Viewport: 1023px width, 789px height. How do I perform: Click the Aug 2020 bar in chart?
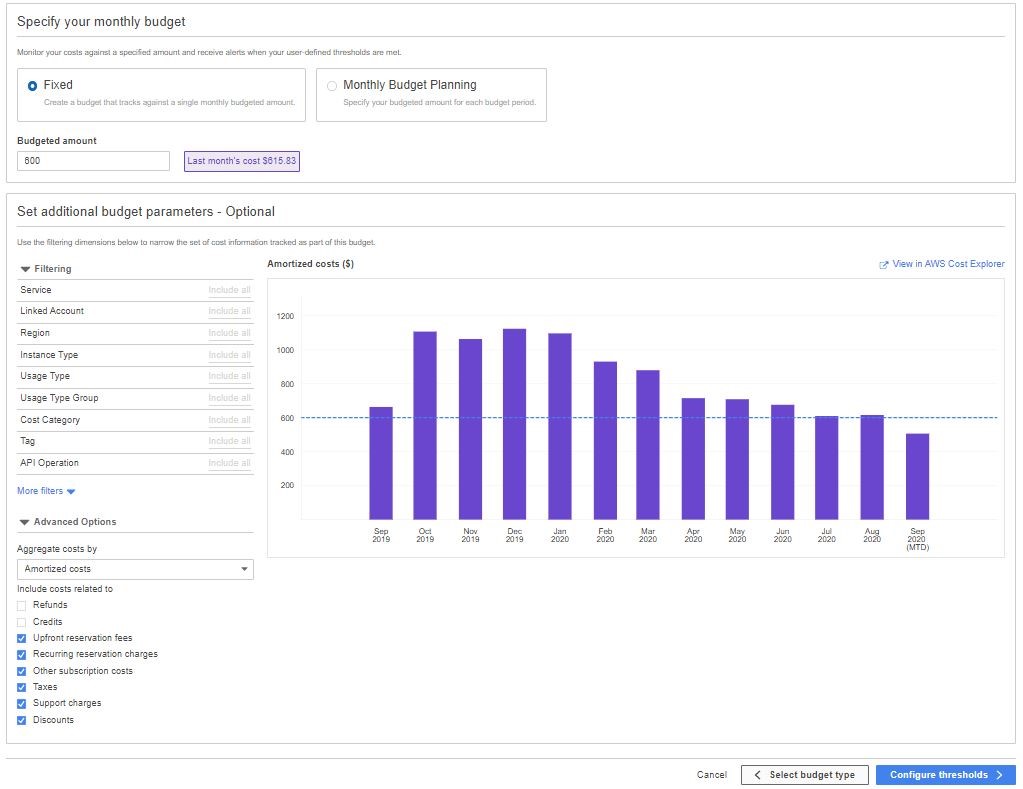pos(872,467)
